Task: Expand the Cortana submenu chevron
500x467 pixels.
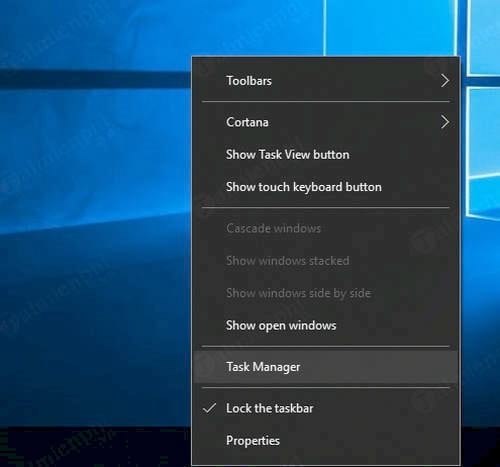Action: pyautogui.click(x=445, y=122)
